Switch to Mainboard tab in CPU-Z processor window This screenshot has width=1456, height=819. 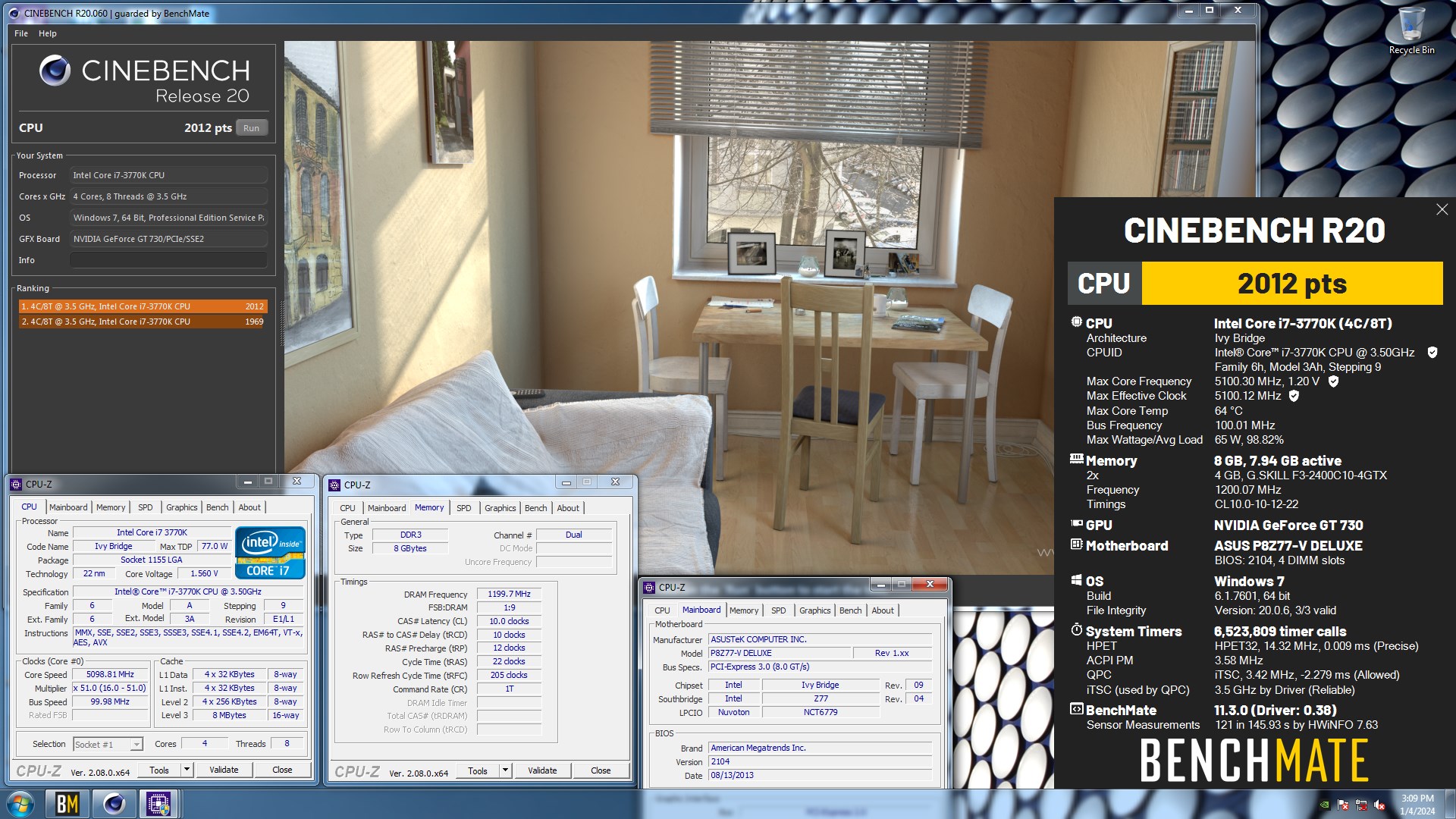point(68,507)
